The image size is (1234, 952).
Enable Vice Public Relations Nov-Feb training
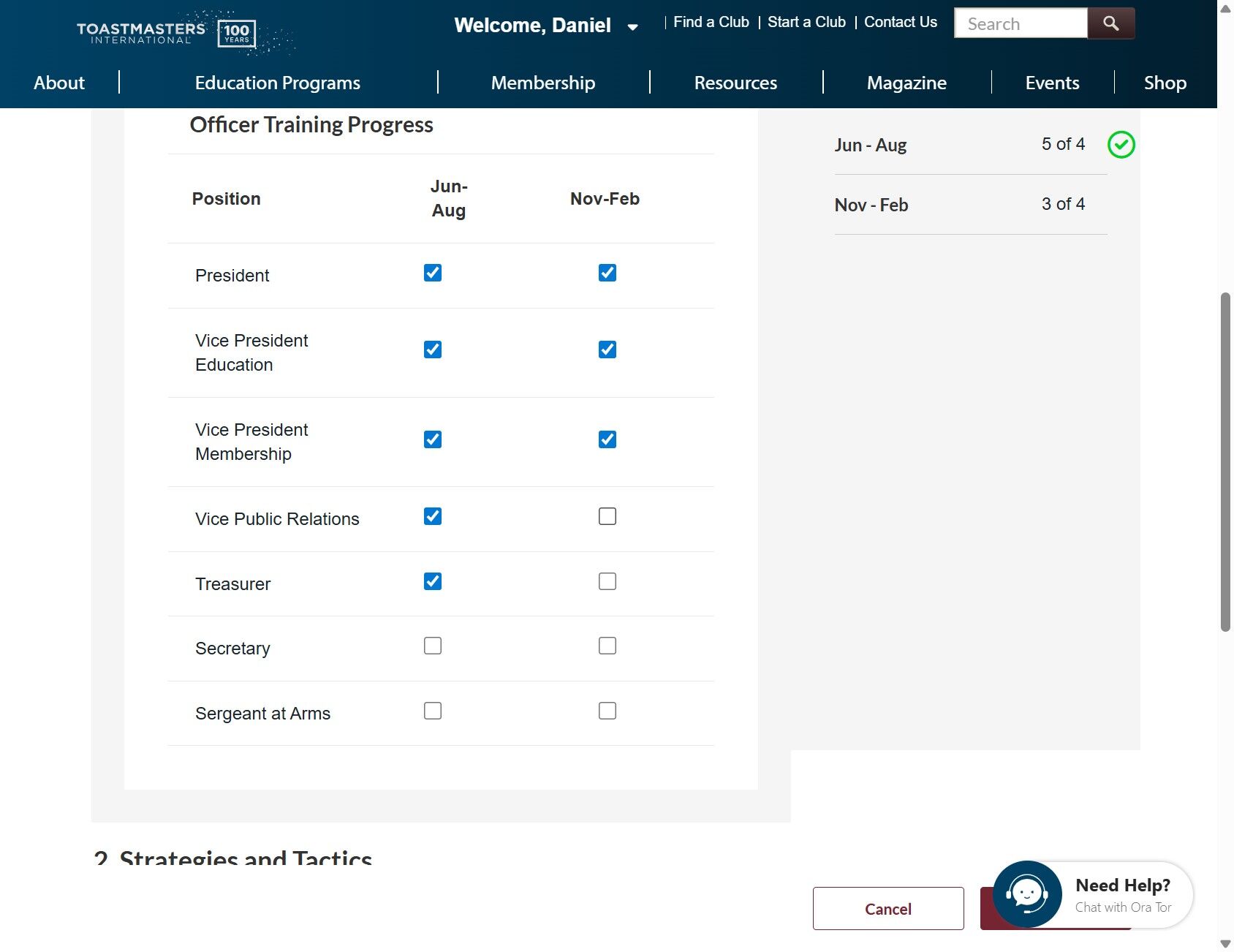[x=607, y=516]
